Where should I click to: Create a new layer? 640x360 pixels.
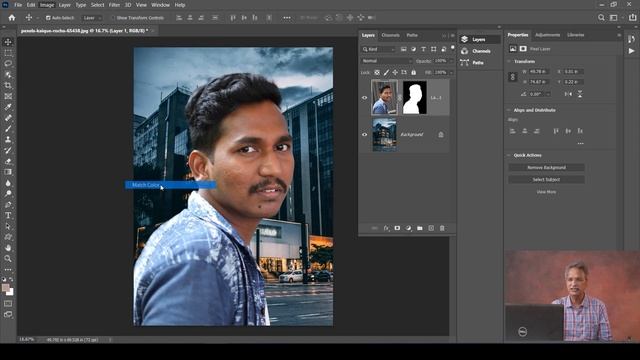431,228
